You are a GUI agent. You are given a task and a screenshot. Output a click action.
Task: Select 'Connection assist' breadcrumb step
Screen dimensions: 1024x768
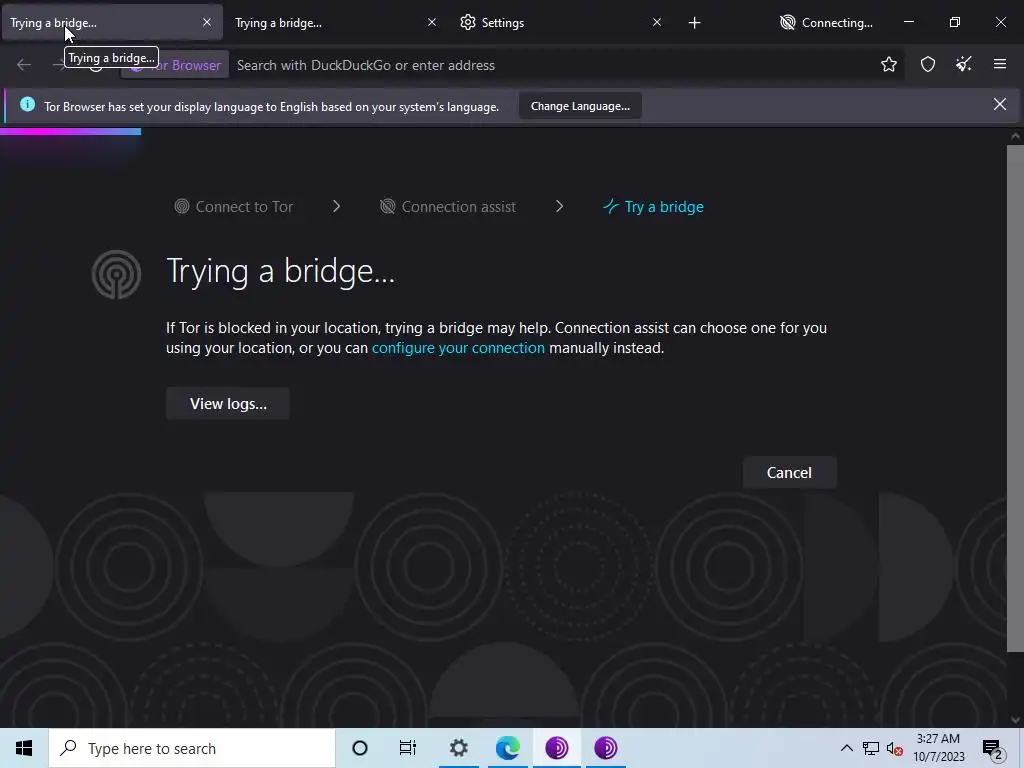[448, 207]
